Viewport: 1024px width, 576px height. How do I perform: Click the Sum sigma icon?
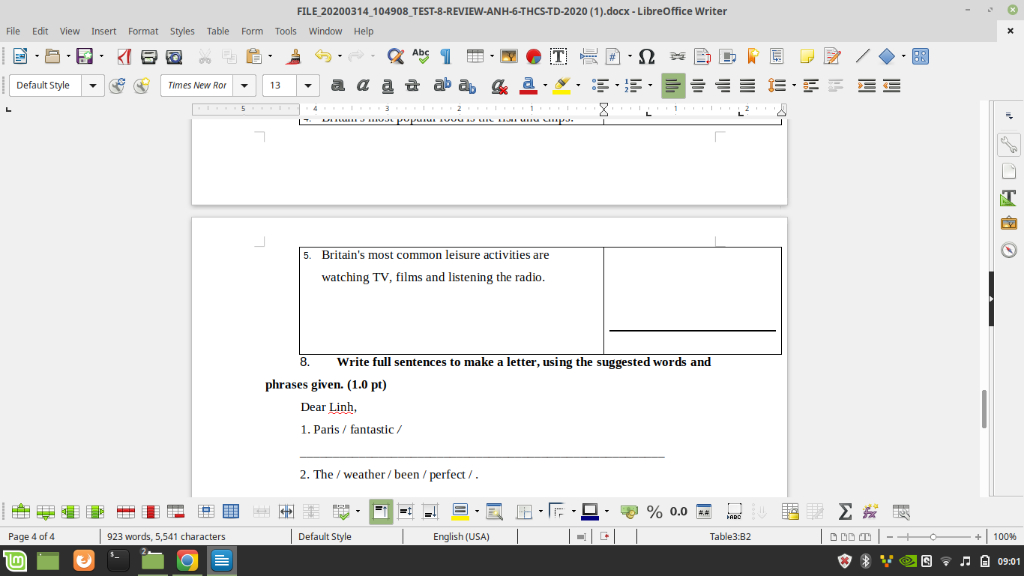pyautogui.click(x=845, y=512)
